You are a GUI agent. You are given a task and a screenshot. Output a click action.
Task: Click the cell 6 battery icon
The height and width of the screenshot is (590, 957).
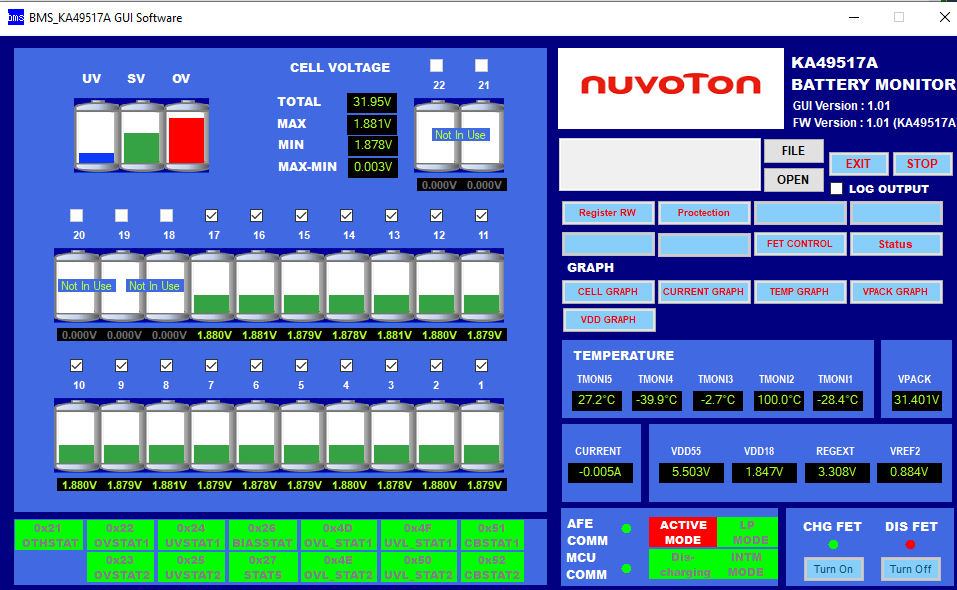[x=257, y=436]
